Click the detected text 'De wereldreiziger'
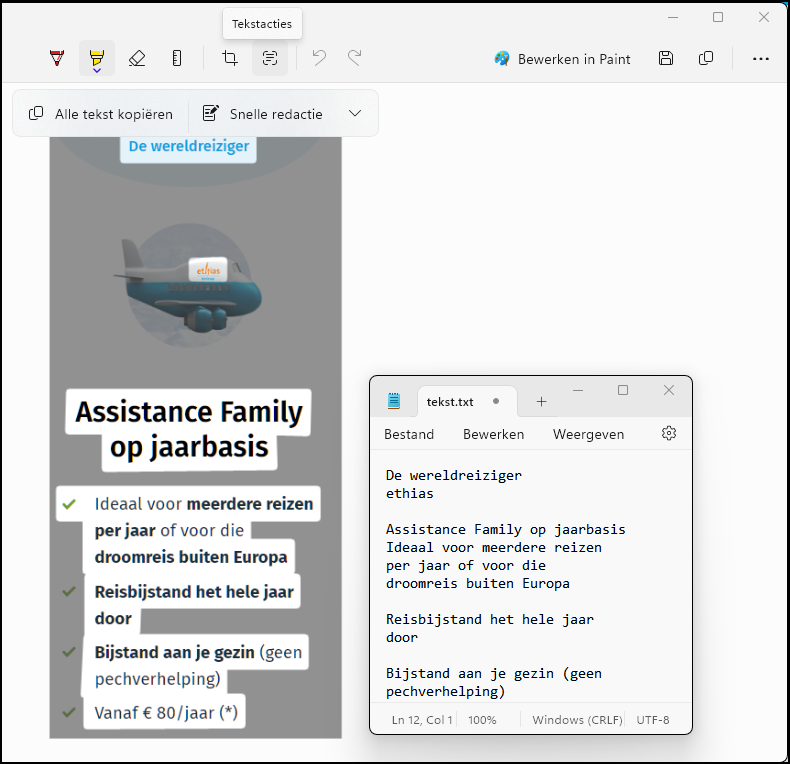This screenshot has width=790, height=764. pos(188,146)
